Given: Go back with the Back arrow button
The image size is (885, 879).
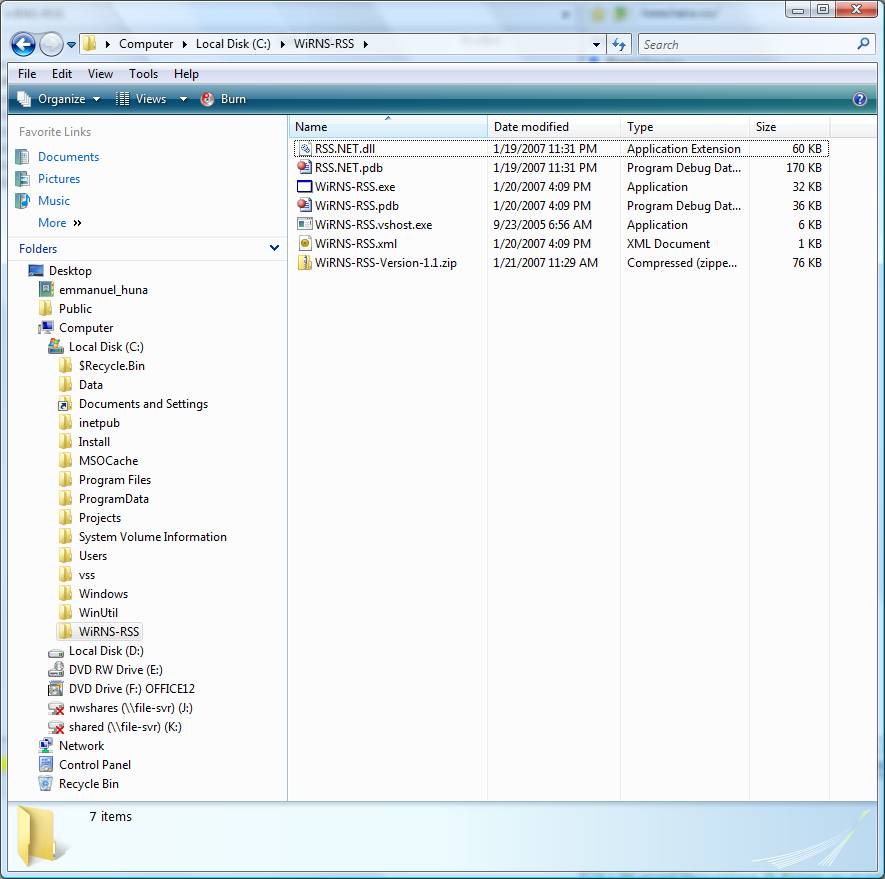Looking at the screenshot, I should (23, 44).
